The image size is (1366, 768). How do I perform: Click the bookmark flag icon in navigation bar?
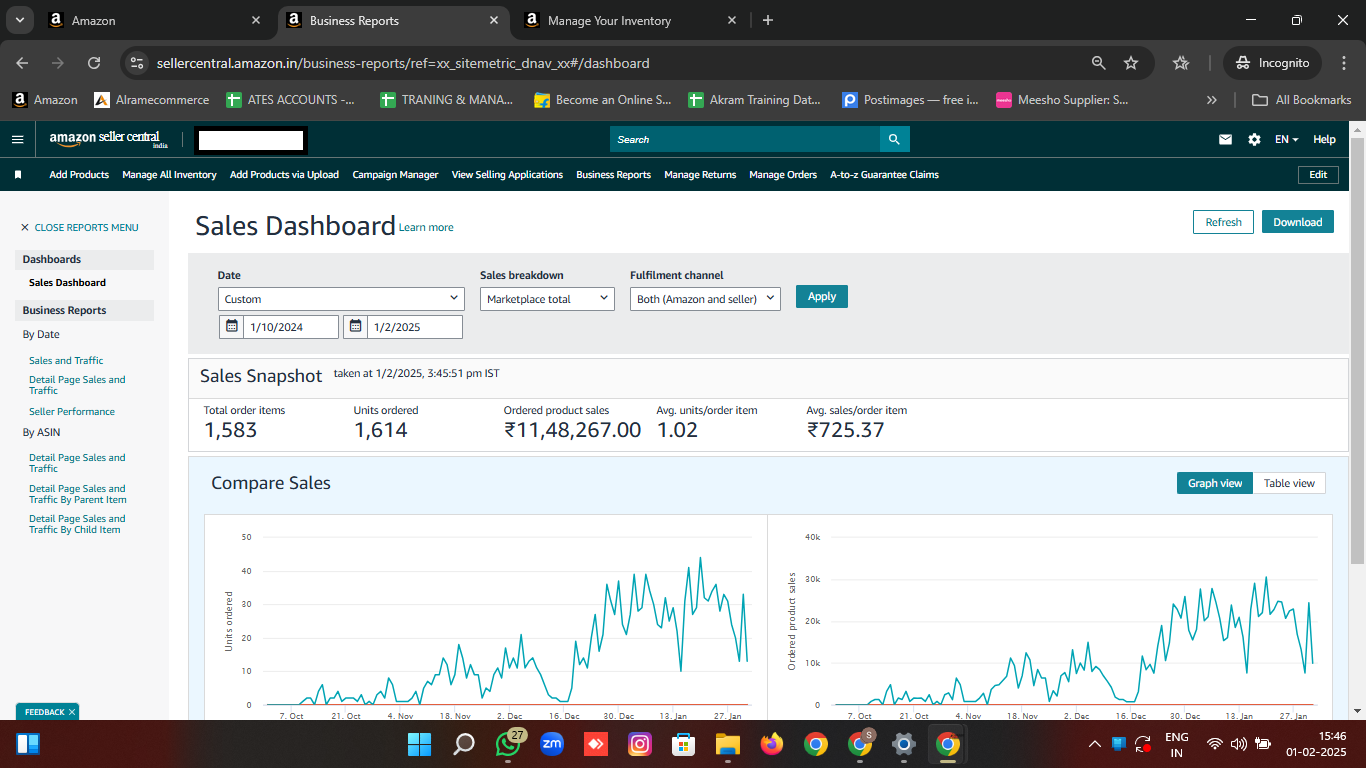tap(18, 174)
